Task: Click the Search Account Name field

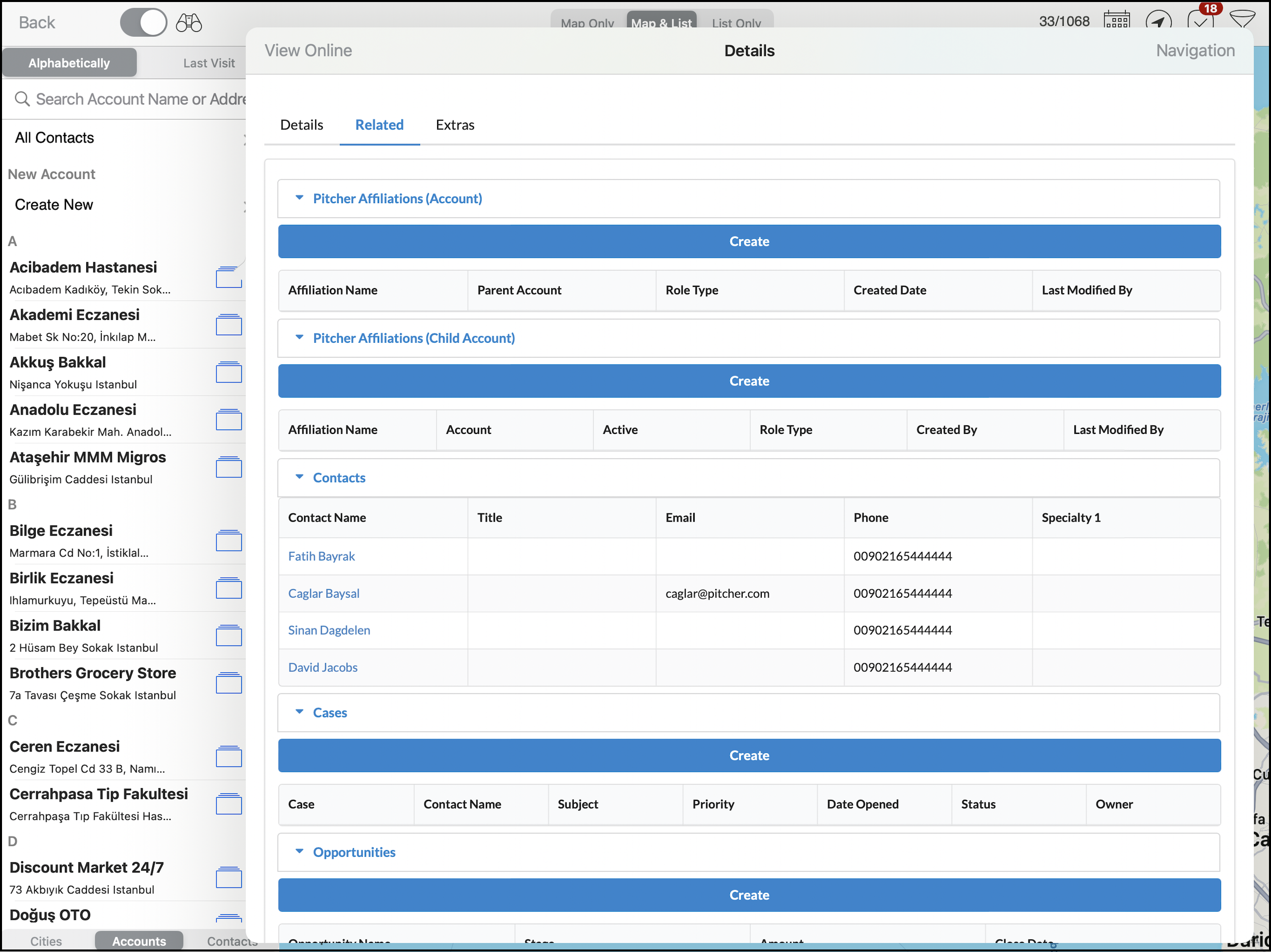Action: (138, 99)
